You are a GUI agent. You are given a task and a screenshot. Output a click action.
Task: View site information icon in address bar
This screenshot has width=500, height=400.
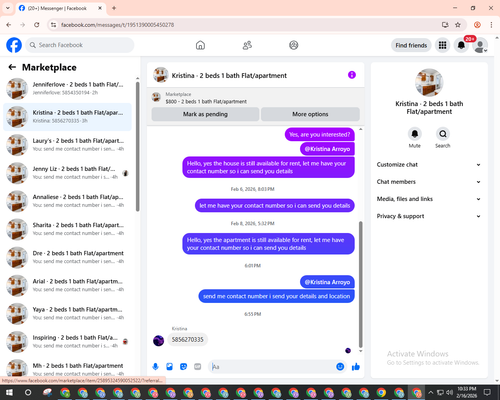point(53,25)
